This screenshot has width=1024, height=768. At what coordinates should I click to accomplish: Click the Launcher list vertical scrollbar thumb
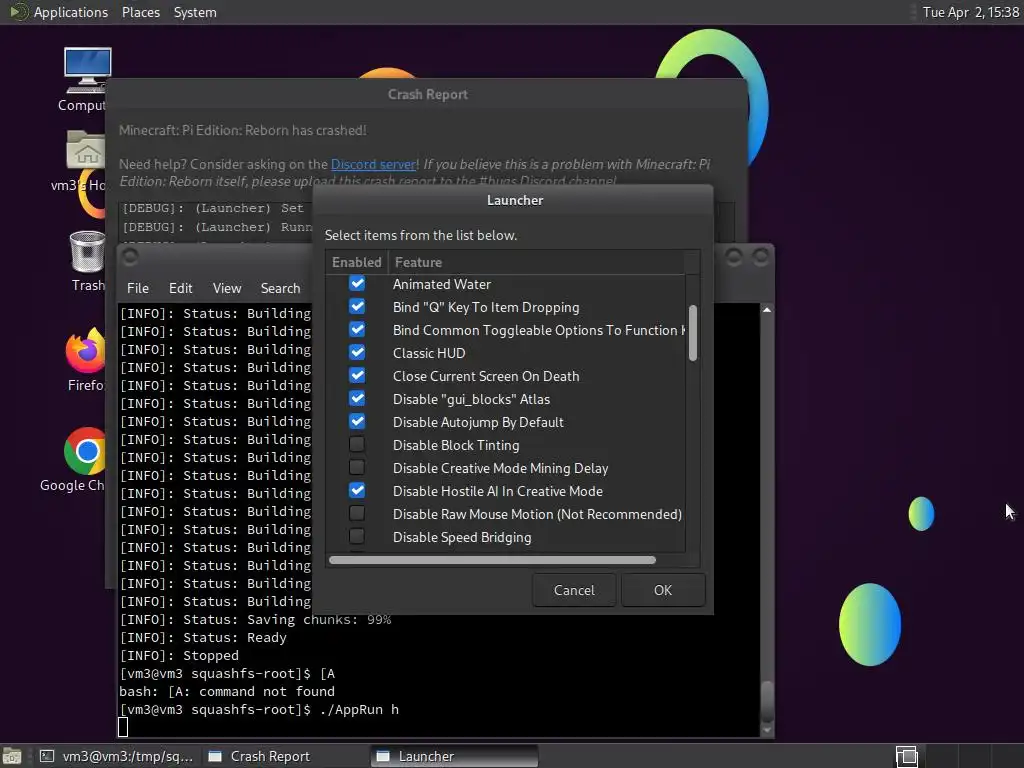[x=693, y=333]
